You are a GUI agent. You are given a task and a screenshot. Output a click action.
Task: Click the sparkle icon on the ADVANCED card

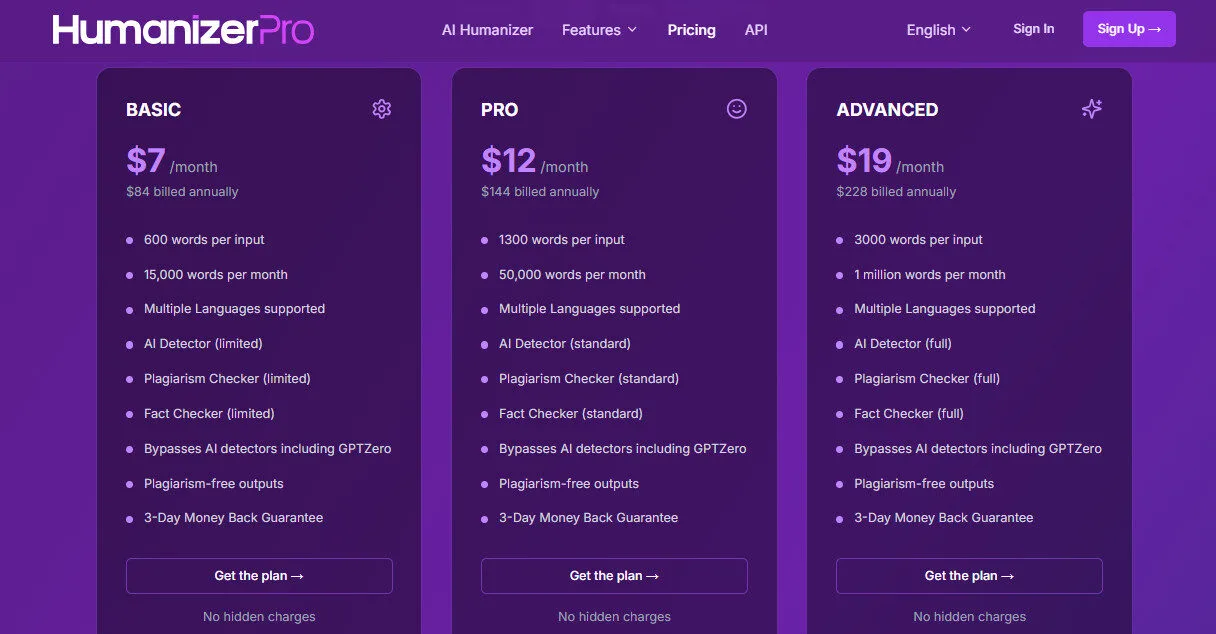point(1091,109)
